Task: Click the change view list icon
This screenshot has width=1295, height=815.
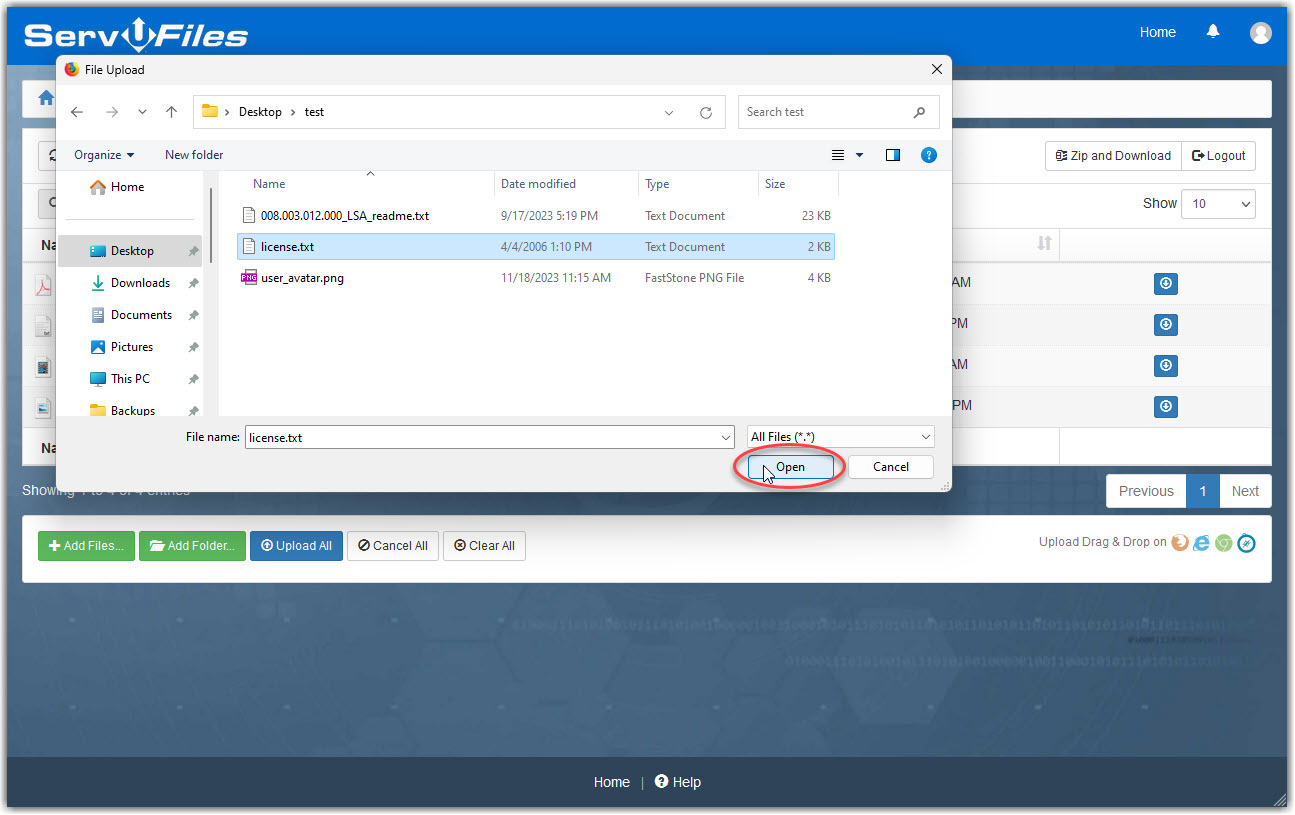Action: coord(838,155)
